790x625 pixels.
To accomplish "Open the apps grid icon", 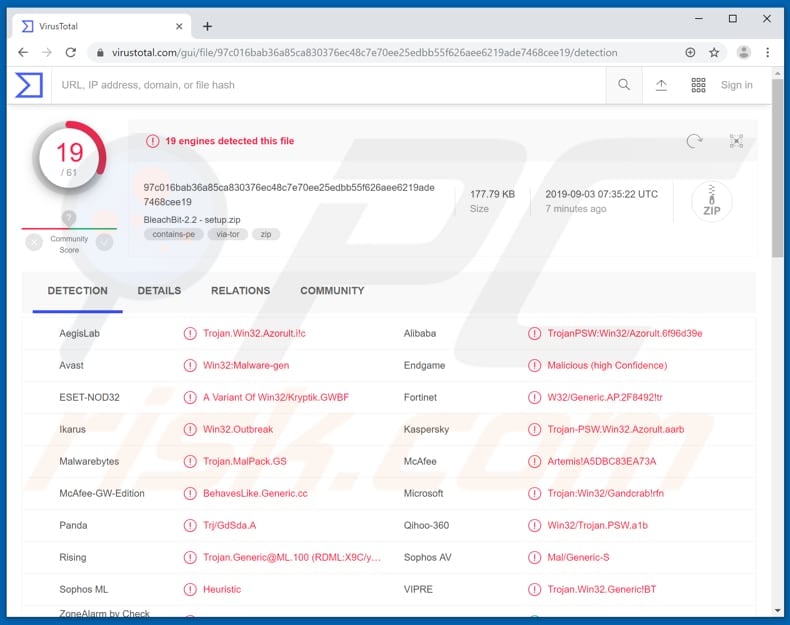I will 698,85.
